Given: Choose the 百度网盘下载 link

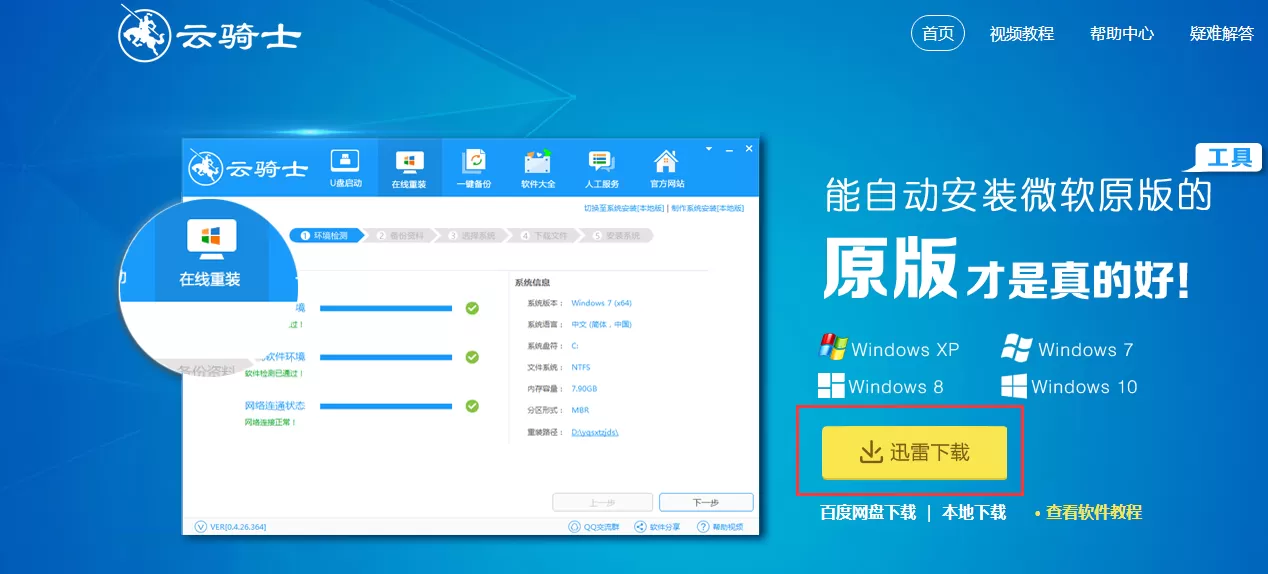Looking at the screenshot, I should point(868,512).
